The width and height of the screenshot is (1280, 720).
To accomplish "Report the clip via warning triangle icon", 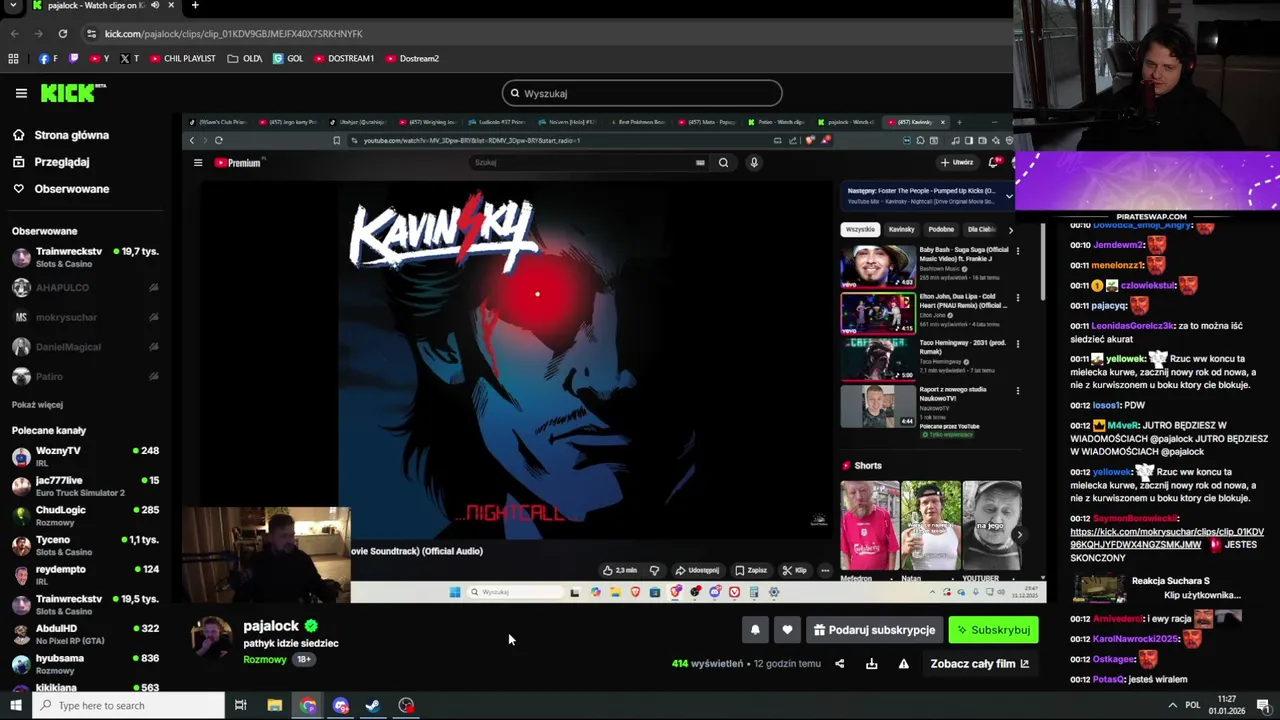I will (903, 664).
